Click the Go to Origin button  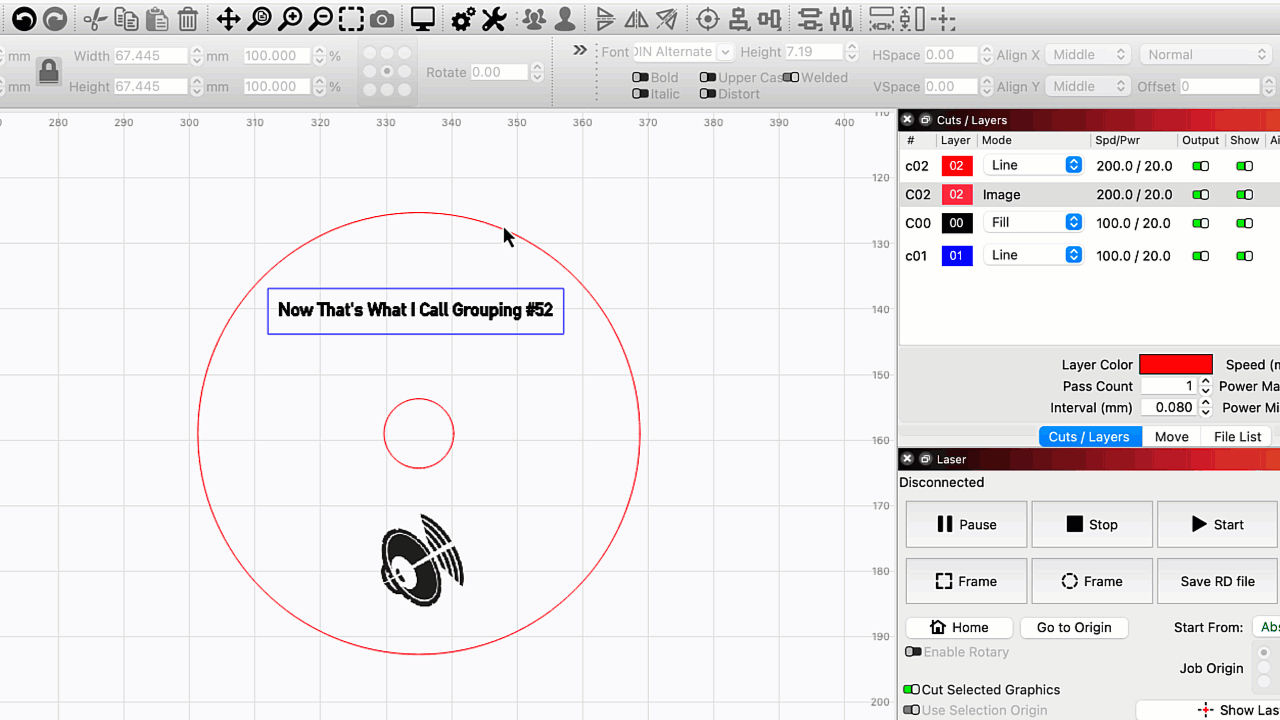click(1074, 627)
